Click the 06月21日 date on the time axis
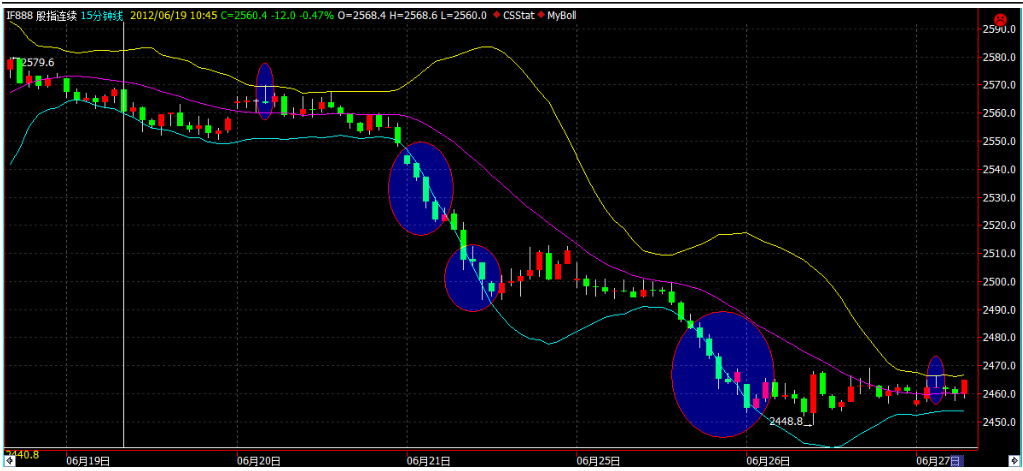1023x471 pixels. (x=427, y=461)
